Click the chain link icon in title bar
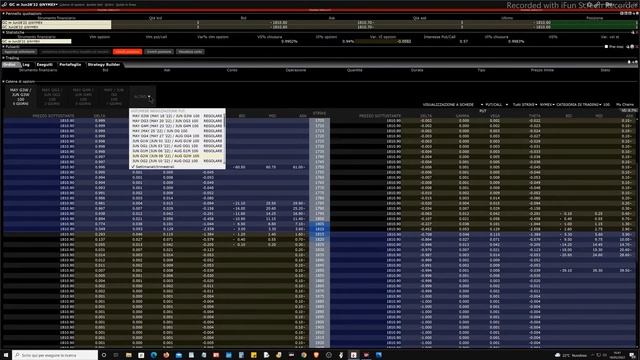 tap(4, 4)
